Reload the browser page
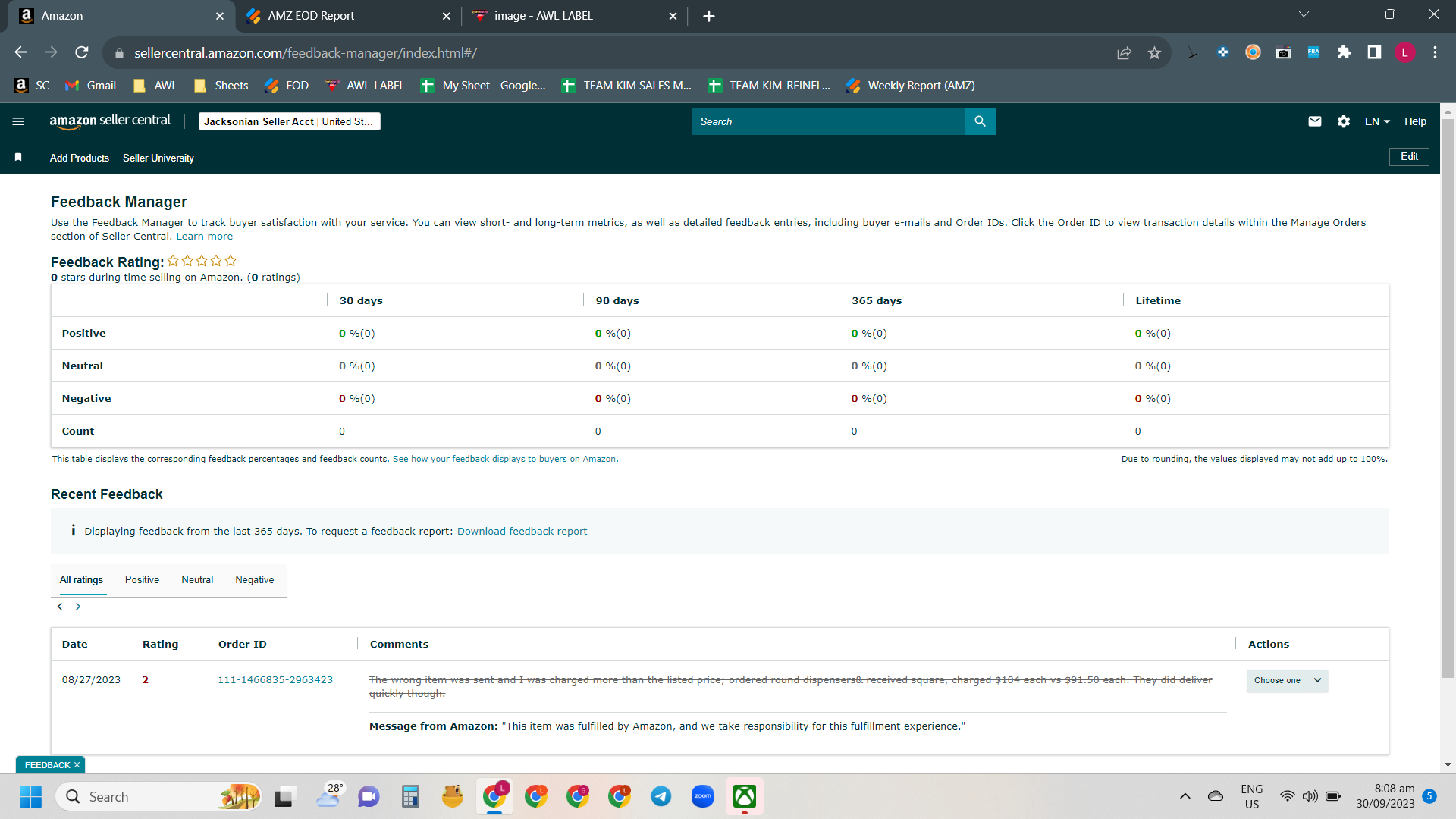 click(x=82, y=52)
